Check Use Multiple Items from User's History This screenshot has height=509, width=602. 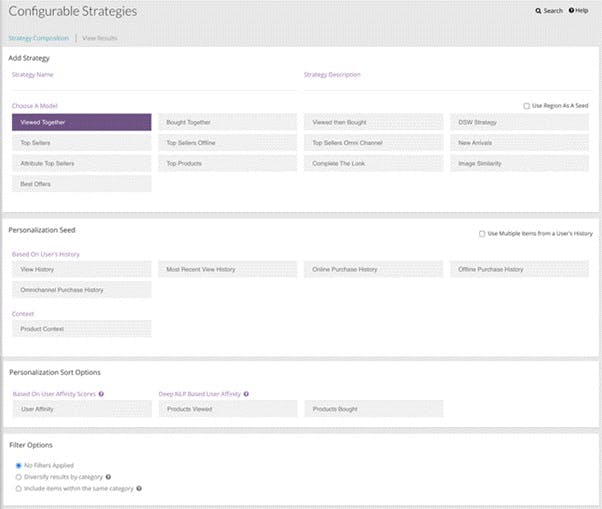483,234
